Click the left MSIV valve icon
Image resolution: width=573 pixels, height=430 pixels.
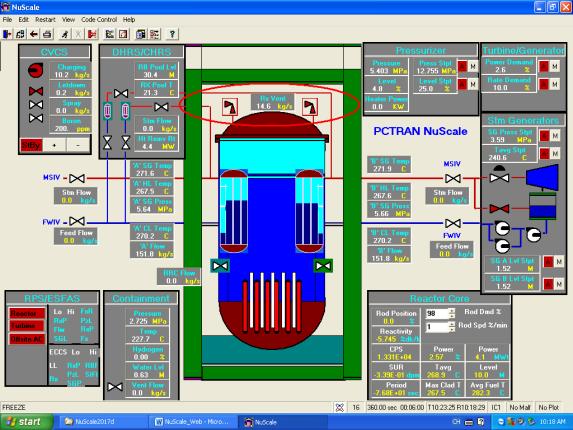[x=77, y=178]
